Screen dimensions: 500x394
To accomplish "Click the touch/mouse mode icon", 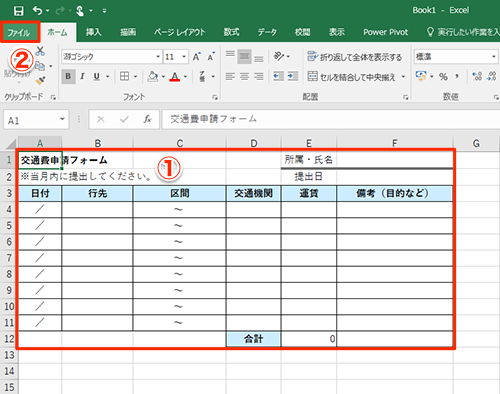I will [x=80, y=11].
